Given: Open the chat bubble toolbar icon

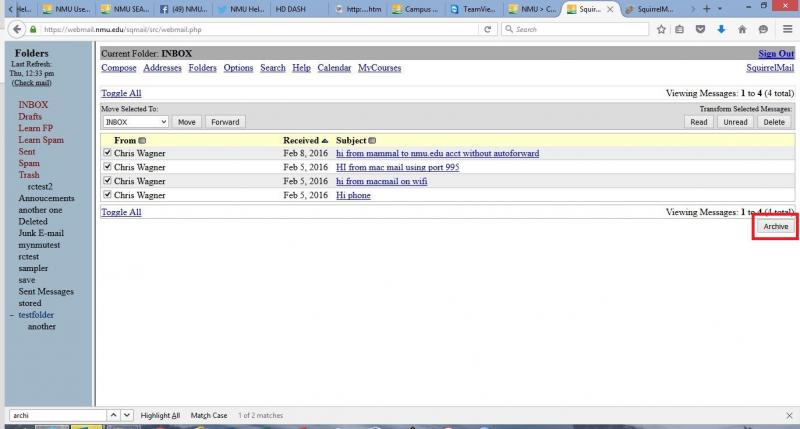Looking at the screenshot, I should 763,30.
